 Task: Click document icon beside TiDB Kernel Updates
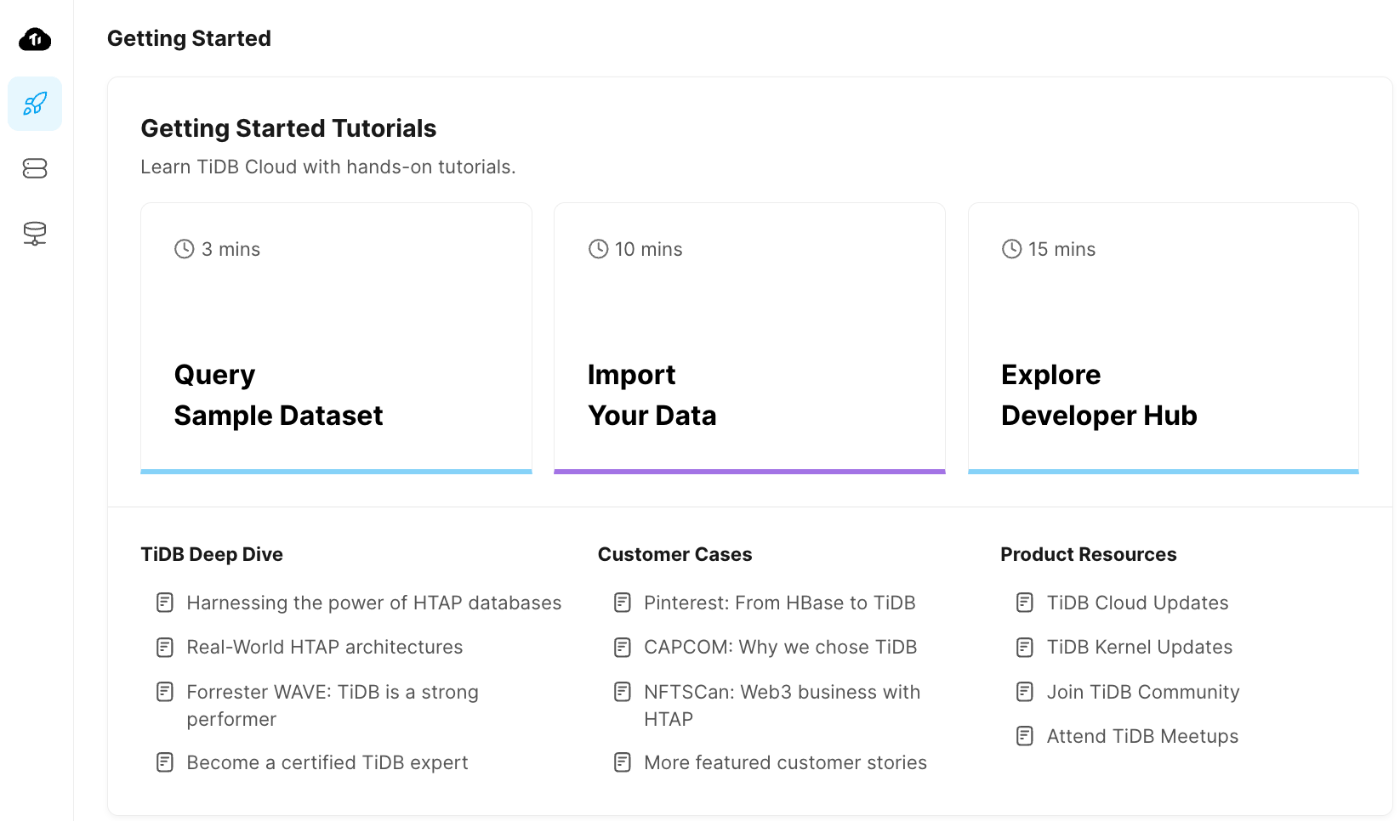tap(1024, 647)
